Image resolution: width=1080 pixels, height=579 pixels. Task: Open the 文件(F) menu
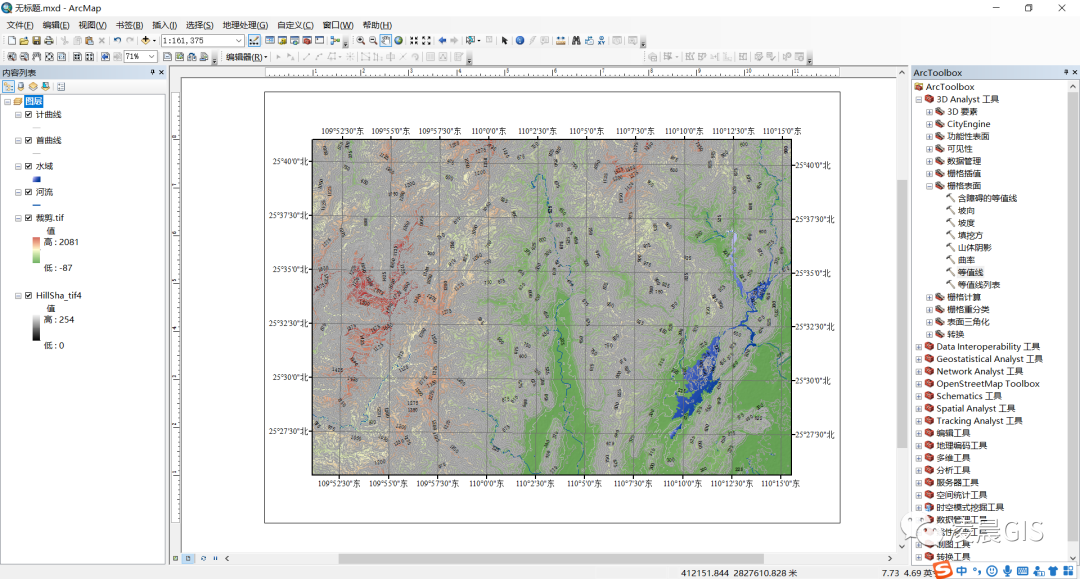(x=20, y=25)
